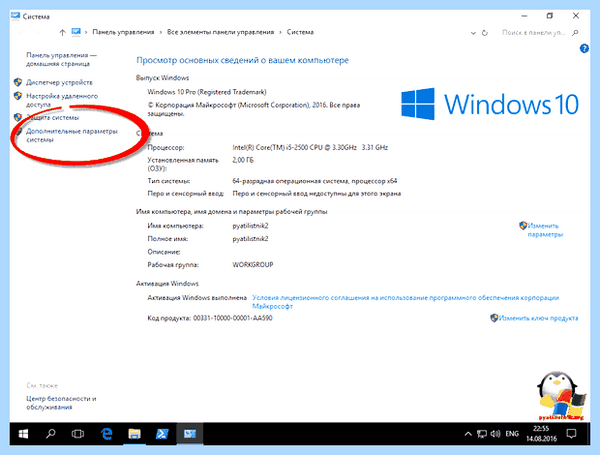Image resolution: width=600 pixels, height=455 pixels.
Task: Expand chevron after Все элементы панели управления
Action: coord(280,33)
